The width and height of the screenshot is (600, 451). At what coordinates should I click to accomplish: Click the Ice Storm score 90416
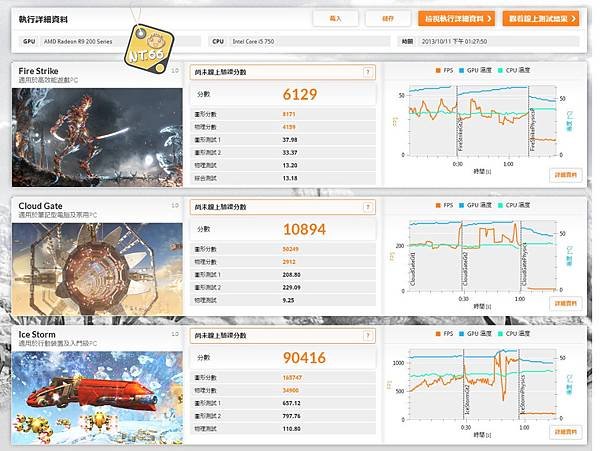pyautogui.click(x=304, y=358)
